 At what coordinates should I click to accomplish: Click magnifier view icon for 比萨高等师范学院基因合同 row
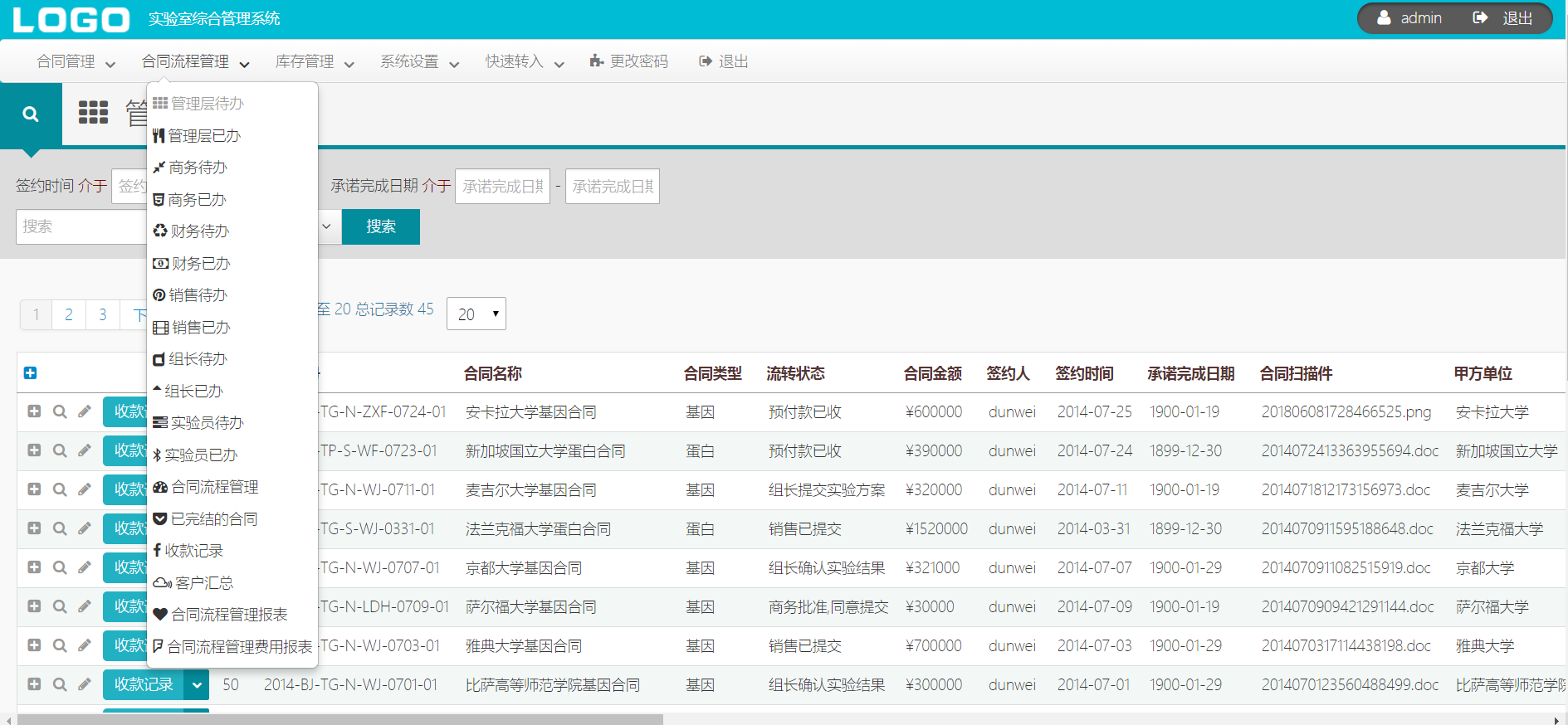(x=60, y=684)
